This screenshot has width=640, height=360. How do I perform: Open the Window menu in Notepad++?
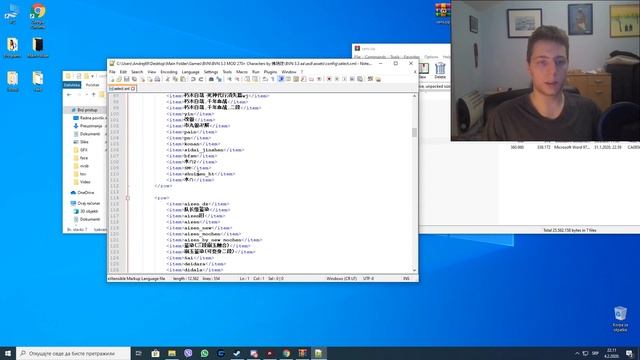(289, 72)
